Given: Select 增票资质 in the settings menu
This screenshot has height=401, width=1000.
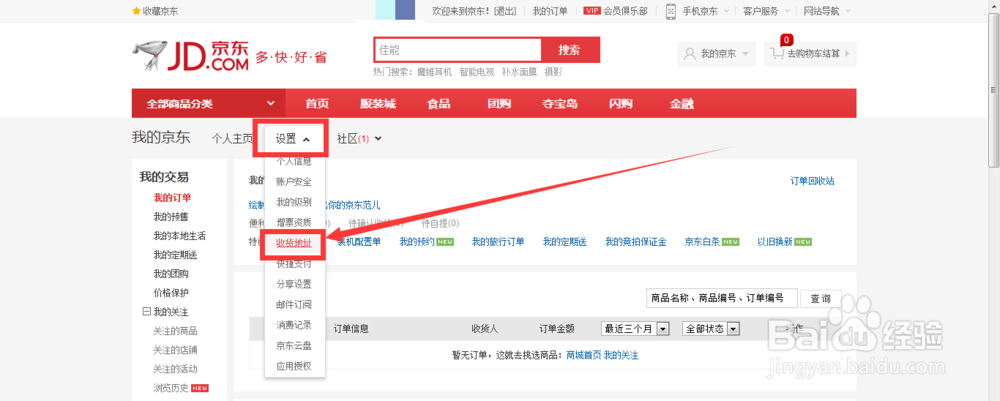Looking at the screenshot, I should 293,222.
